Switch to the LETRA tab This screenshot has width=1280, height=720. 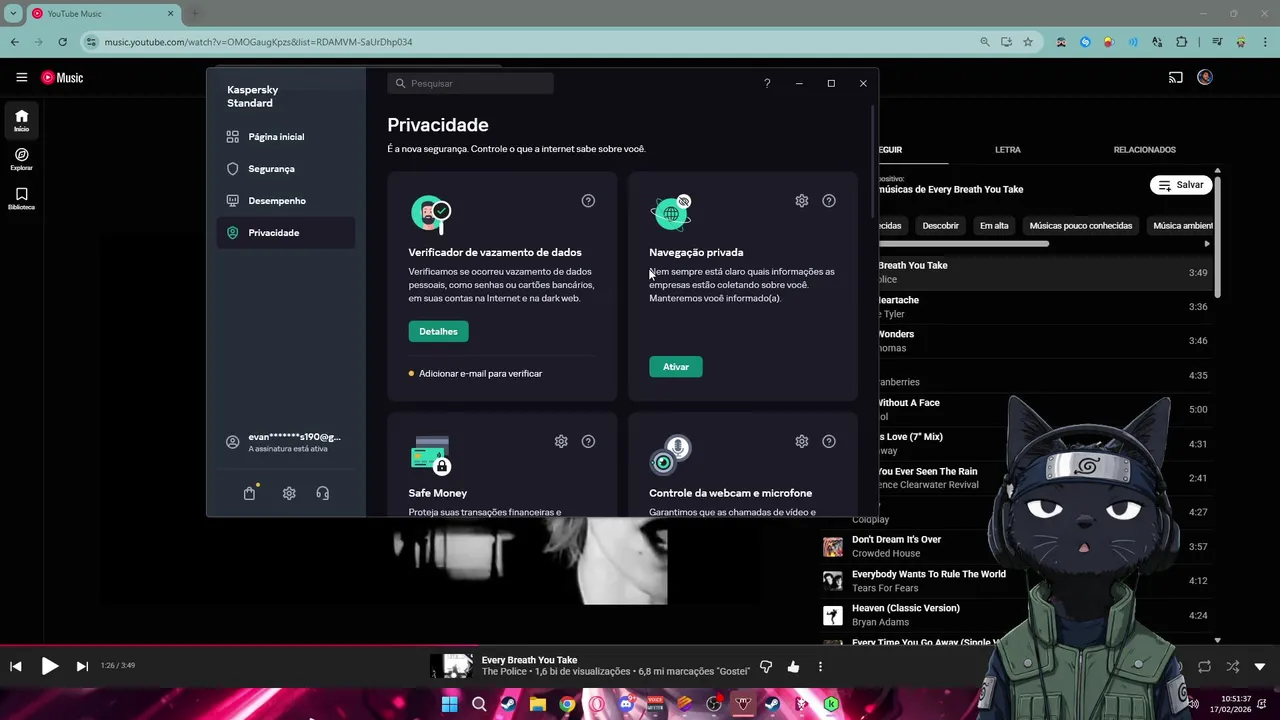click(x=1007, y=150)
